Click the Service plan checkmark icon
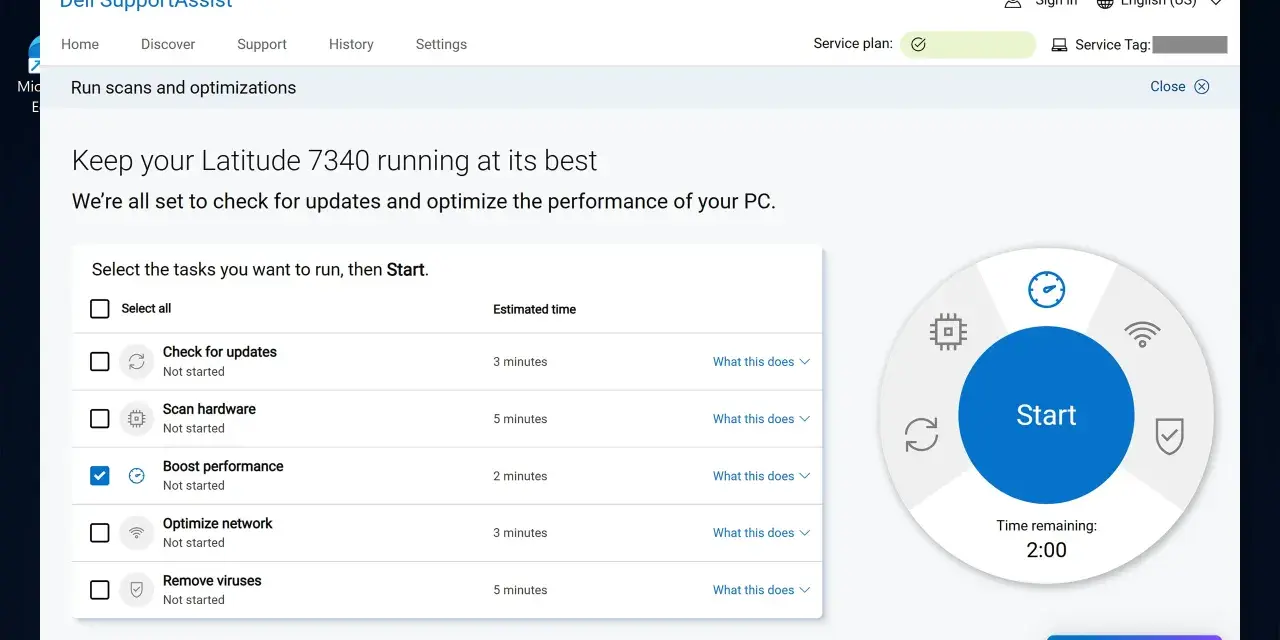This screenshot has width=1280, height=640. (918, 45)
